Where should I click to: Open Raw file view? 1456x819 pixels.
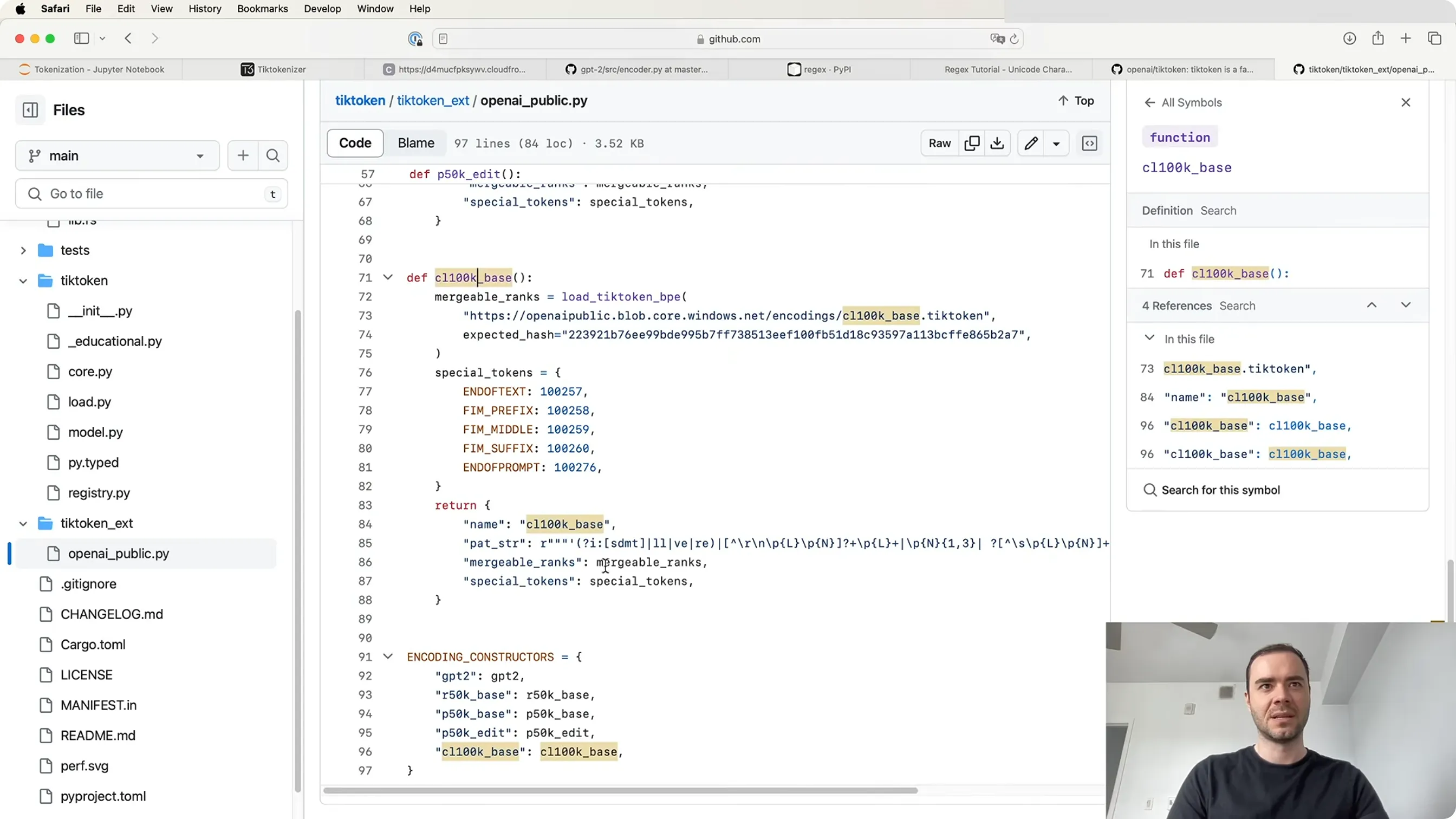click(939, 143)
